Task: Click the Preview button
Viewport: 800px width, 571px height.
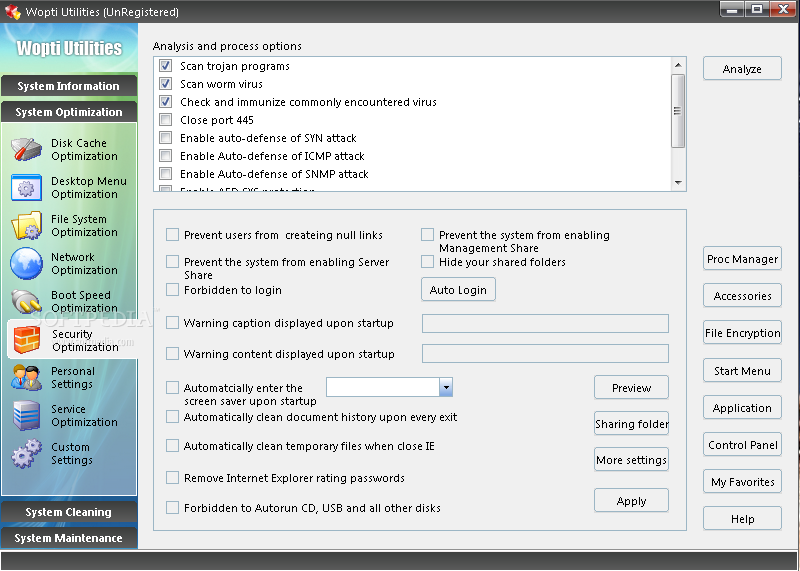Action: pyautogui.click(x=631, y=388)
